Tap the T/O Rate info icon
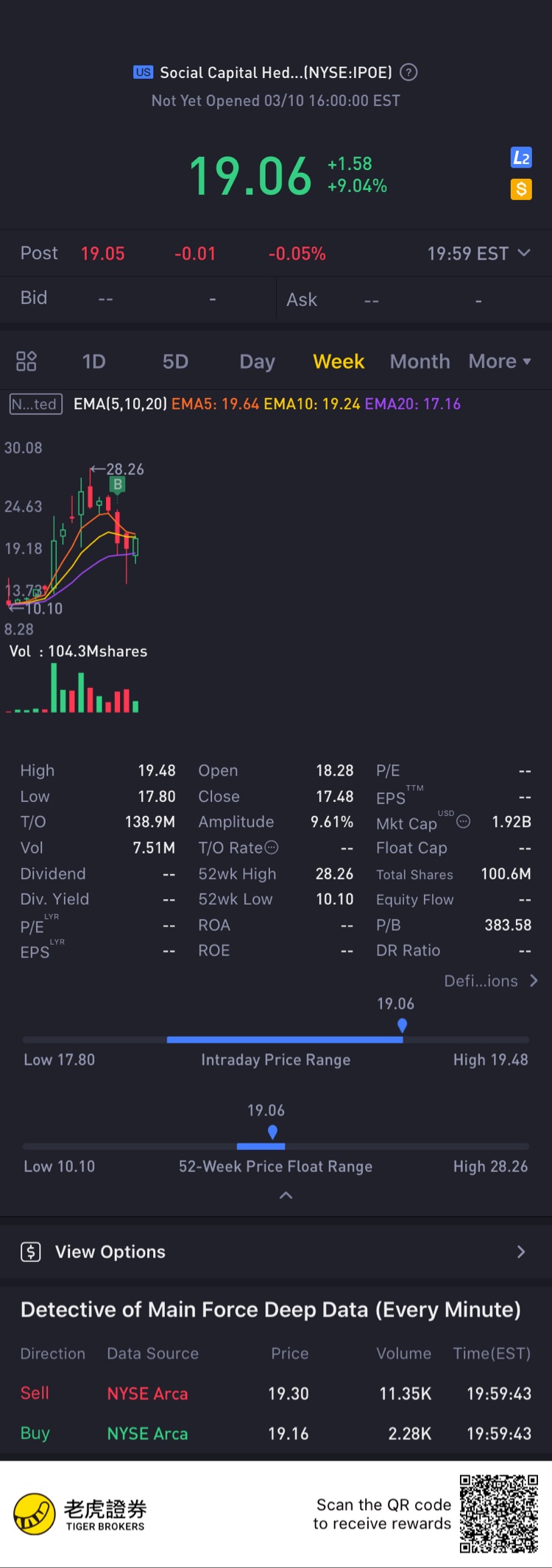Screen dimensions: 552x1568 [x=272, y=848]
